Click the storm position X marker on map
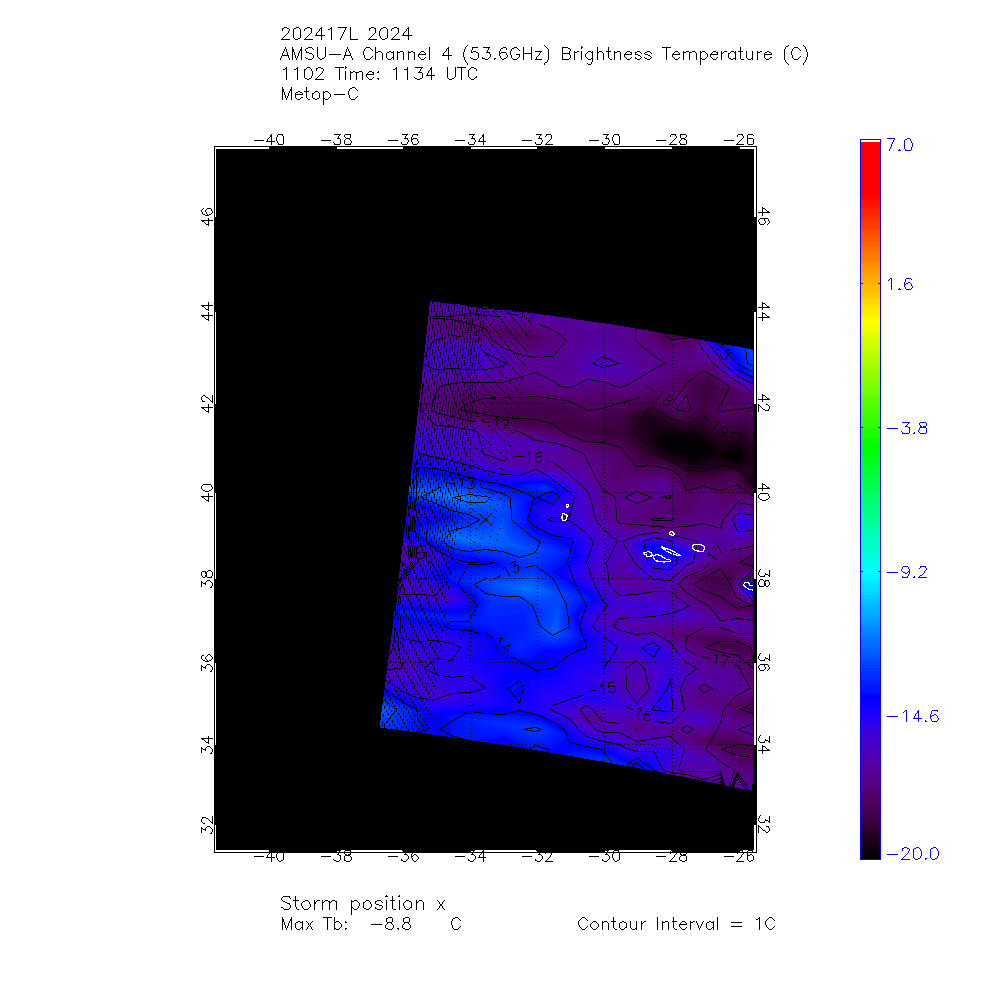This screenshot has height=1000, width=1000. (x=486, y=519)
